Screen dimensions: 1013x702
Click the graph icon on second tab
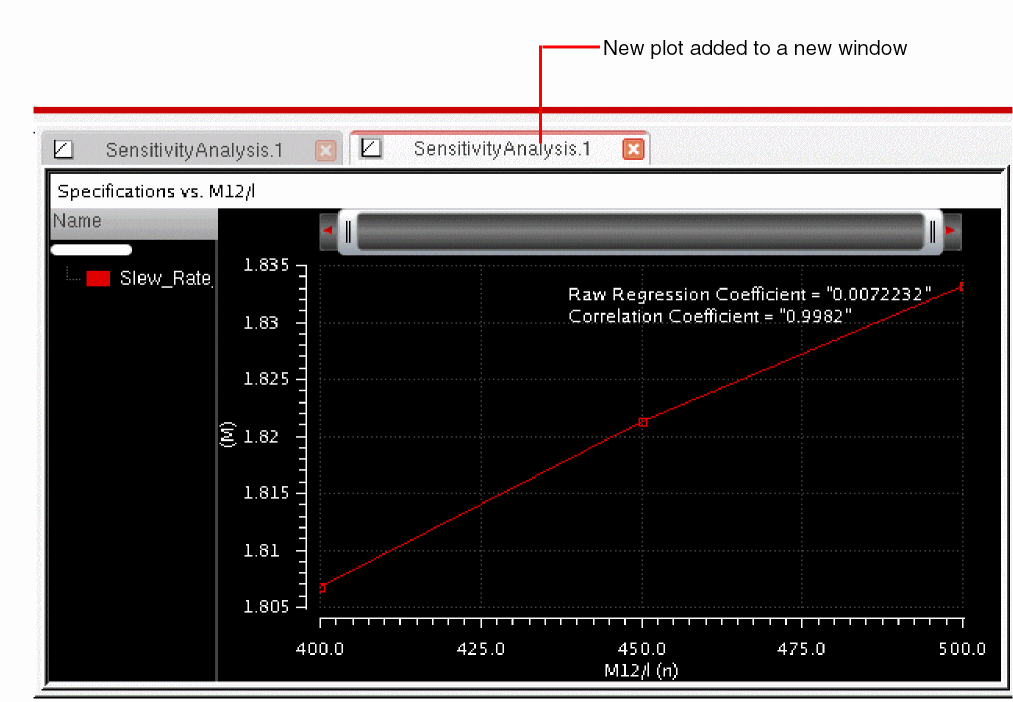click(371, 149)
